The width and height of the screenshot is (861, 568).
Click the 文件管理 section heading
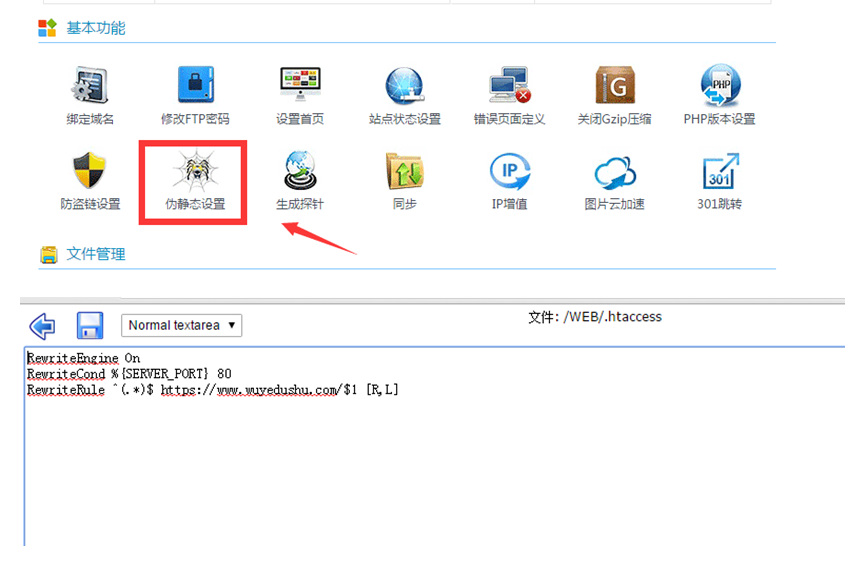point(96,254)
